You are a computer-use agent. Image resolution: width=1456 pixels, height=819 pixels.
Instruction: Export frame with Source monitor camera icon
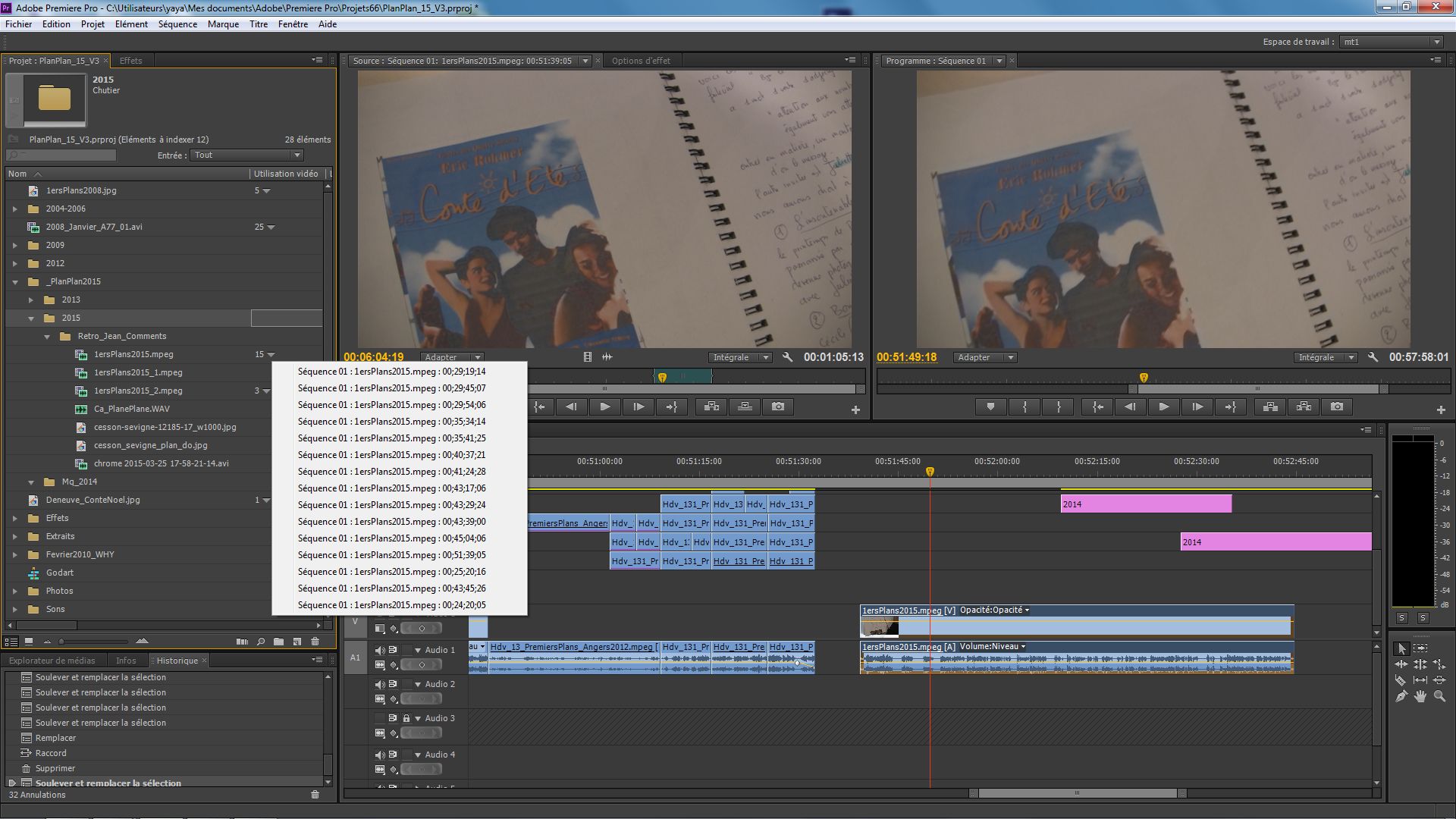(x=778, y=406)
